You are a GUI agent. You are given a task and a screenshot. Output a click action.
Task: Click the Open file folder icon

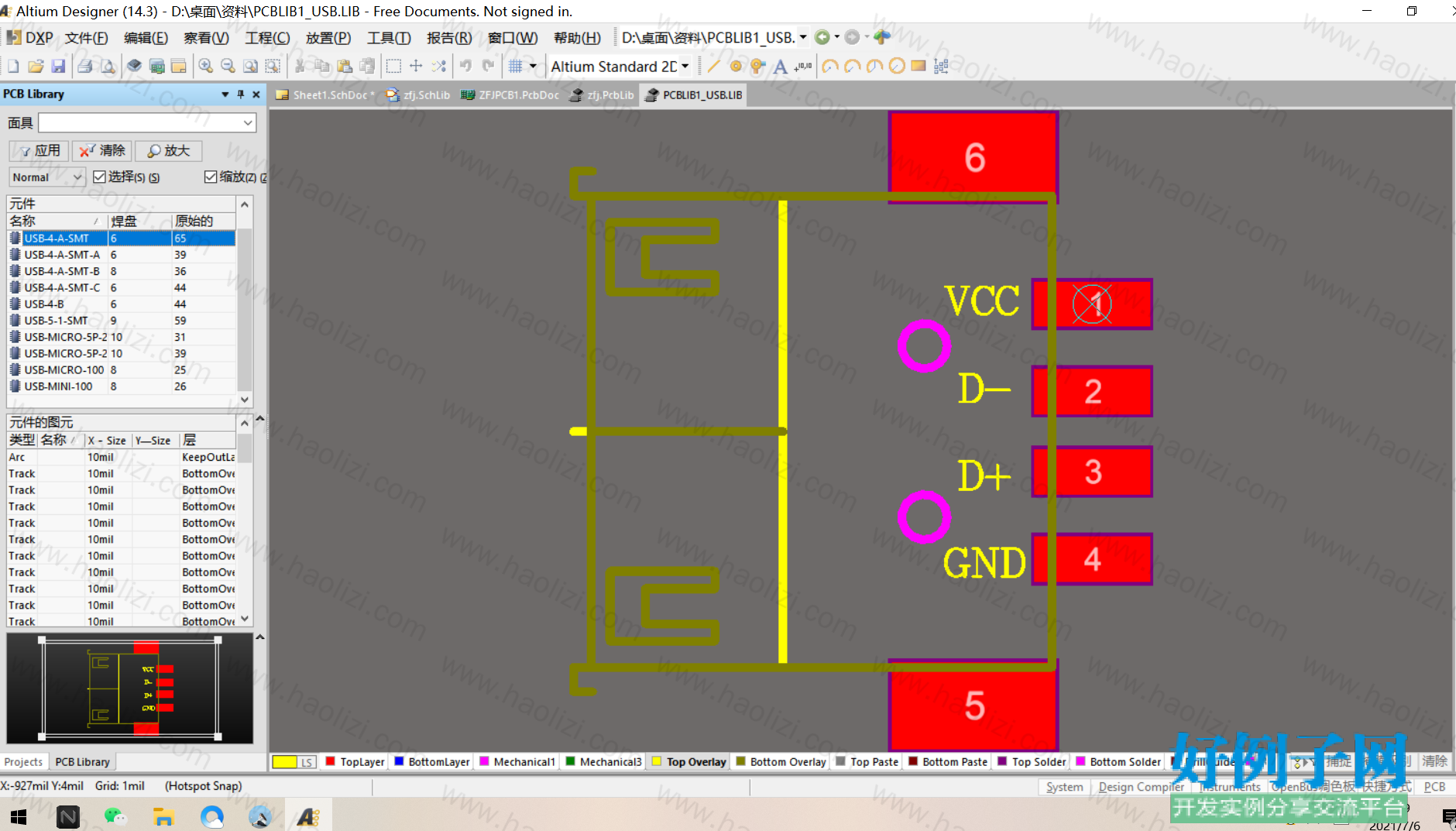[36, 67]
